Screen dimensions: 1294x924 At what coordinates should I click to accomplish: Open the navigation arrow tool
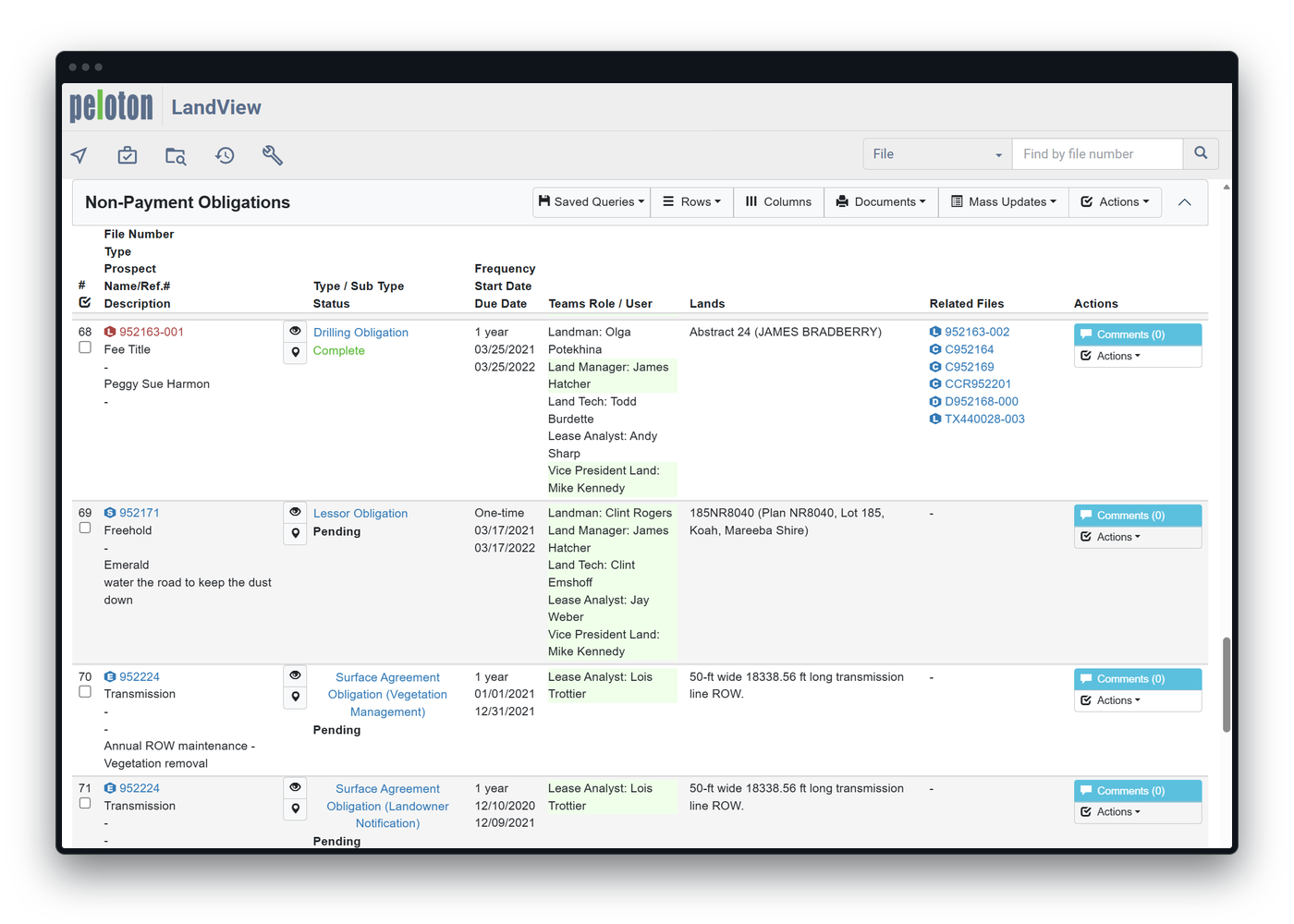tap(79, 155)
